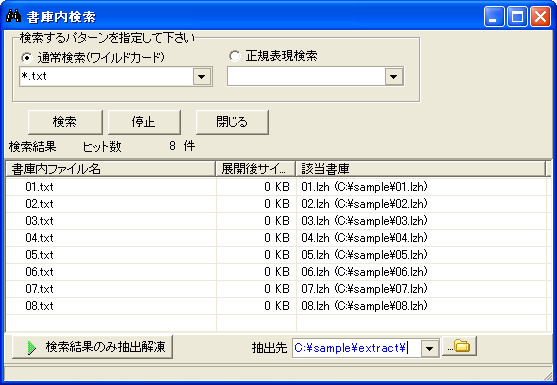Click the C:¥sample¥extract¥ destination field
Screen dimensions: 557x385
(x=356, y=348)
